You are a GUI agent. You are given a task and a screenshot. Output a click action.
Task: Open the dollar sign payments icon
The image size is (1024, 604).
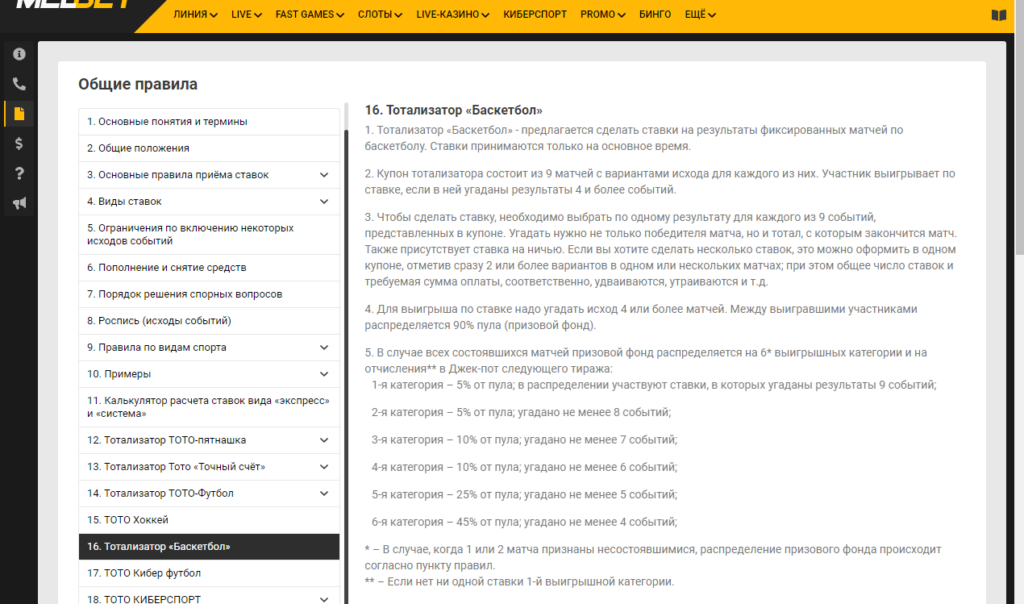[19, 144]
